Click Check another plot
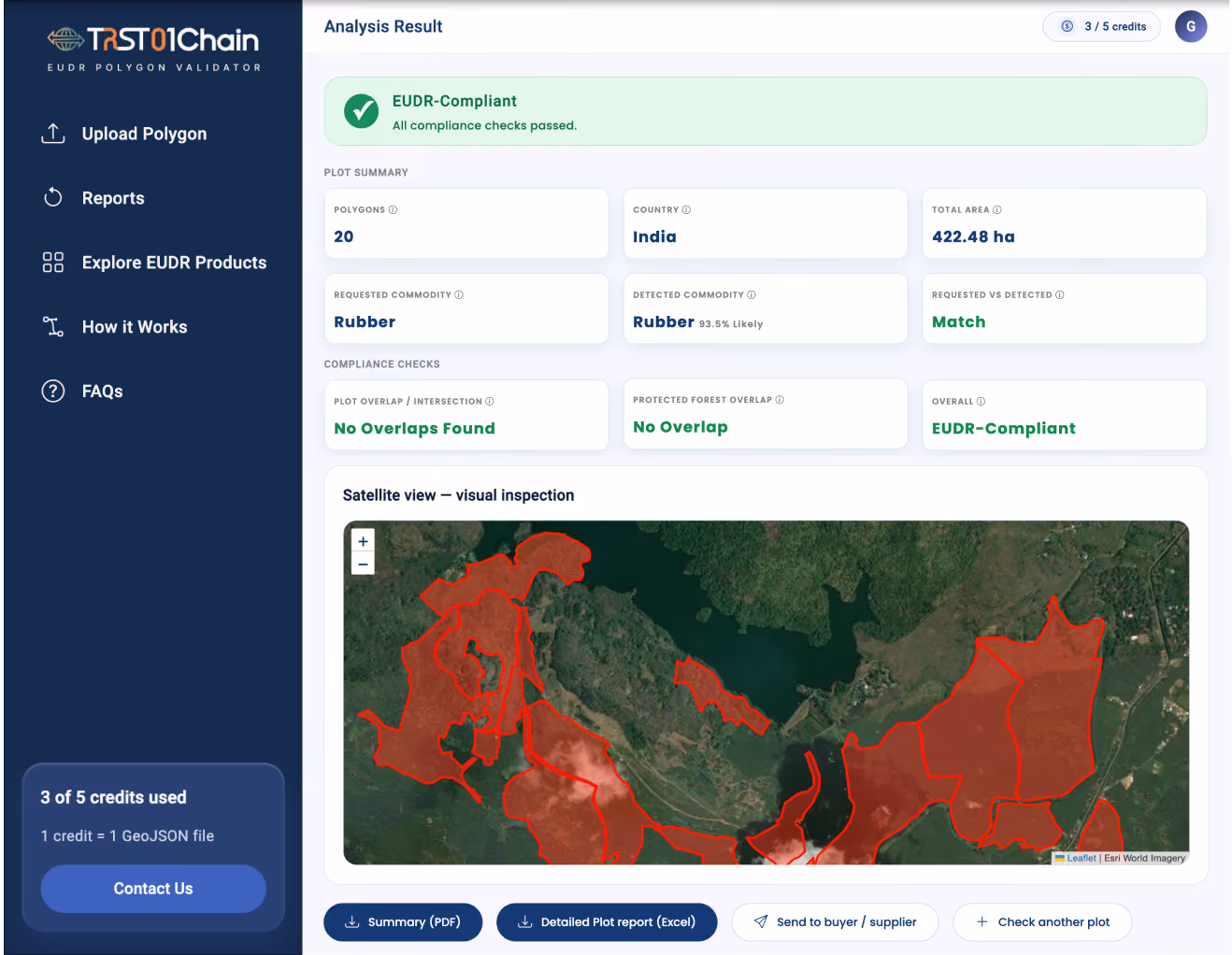The image size is (1232, 955). point(1042,922)
